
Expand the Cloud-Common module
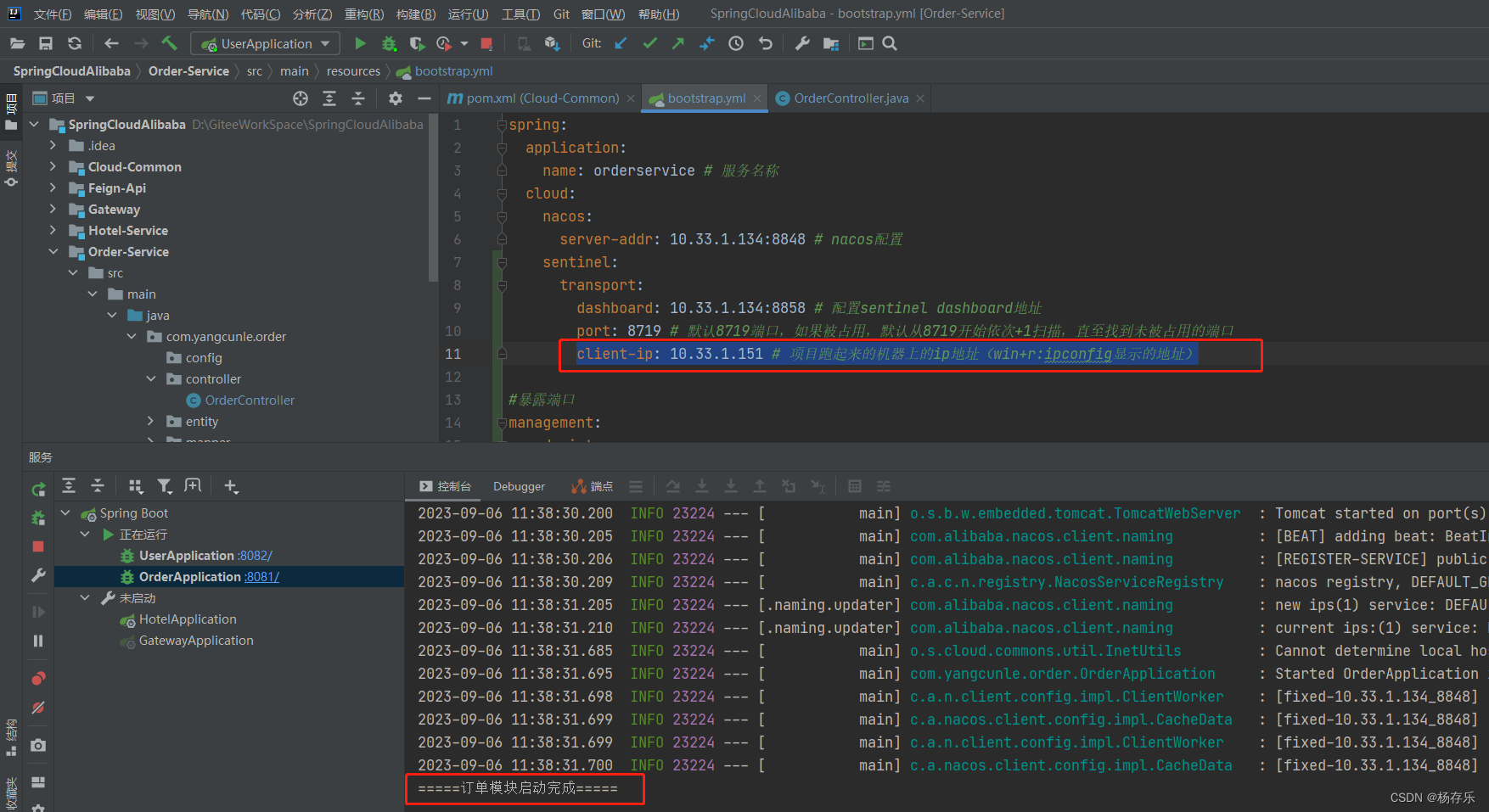point(53,167)
